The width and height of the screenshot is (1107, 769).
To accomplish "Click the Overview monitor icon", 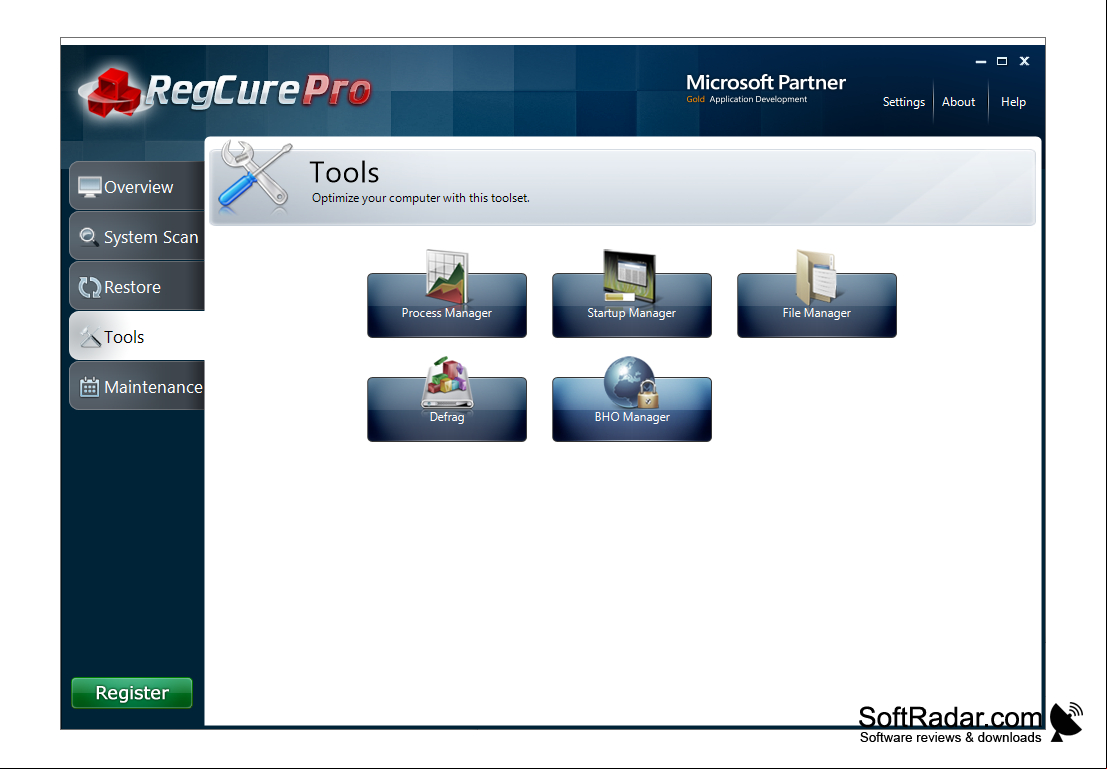I will tap(90, 186).
